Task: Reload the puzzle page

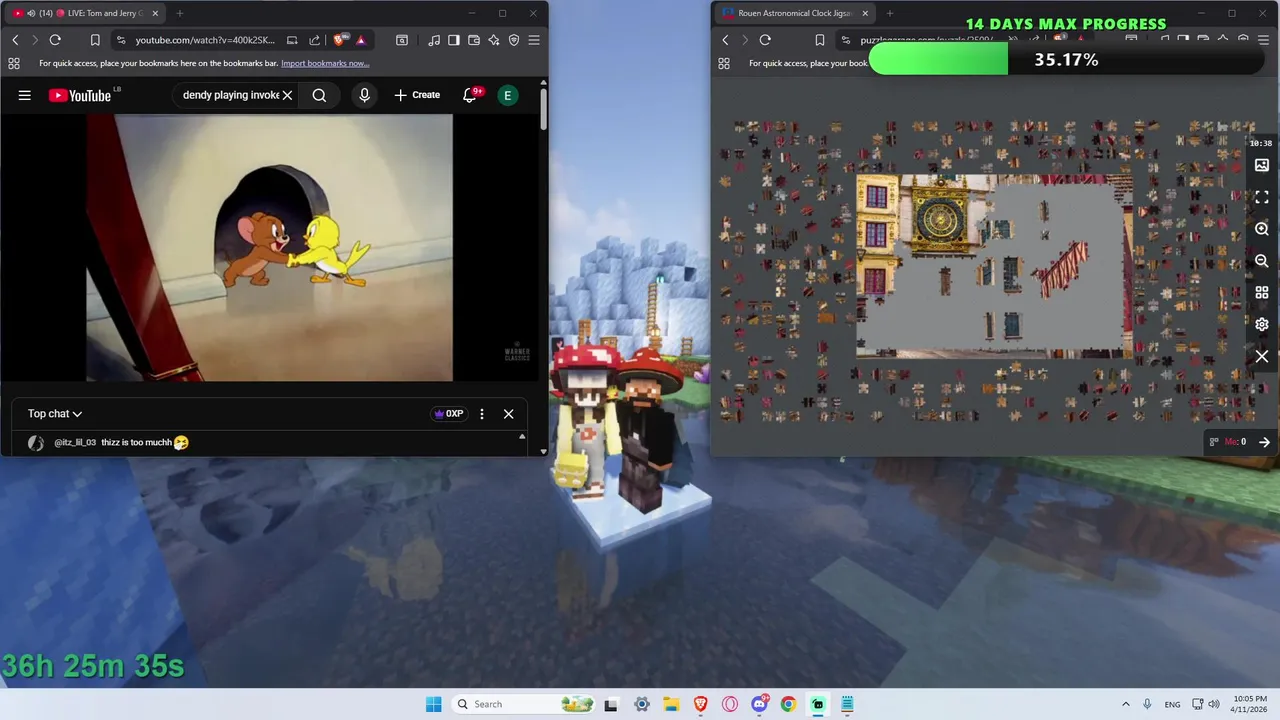Action: tap(765, 40)
